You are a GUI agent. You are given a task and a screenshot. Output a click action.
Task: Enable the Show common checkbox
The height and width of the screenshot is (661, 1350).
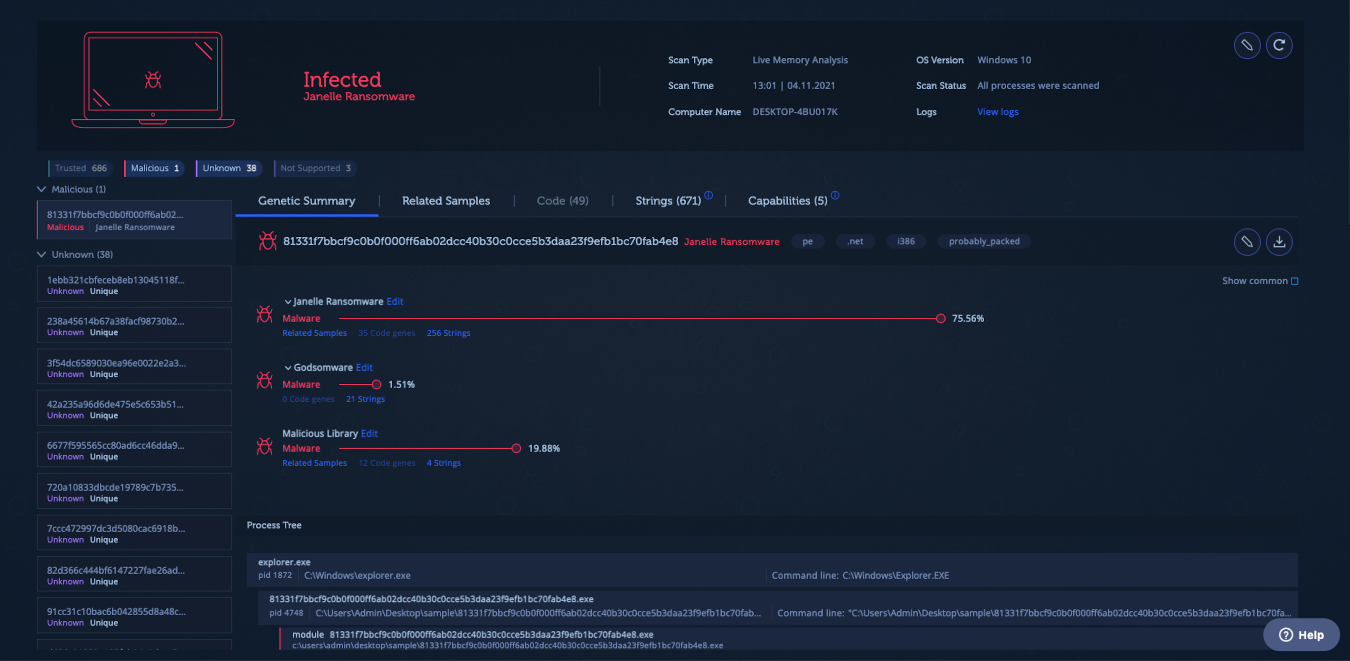[1294, 281]
